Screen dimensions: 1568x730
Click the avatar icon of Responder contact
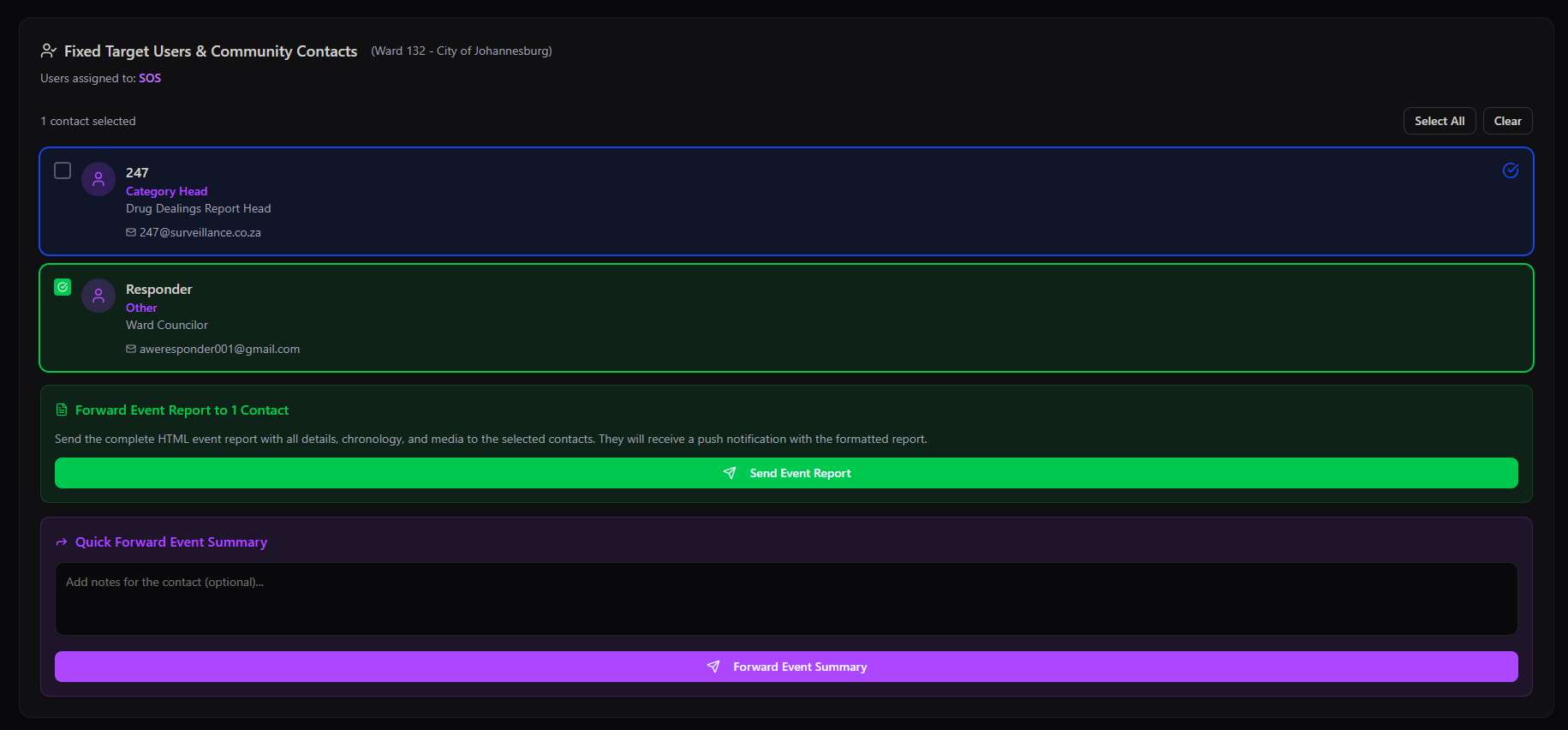pyautogui.click(x=98, y=296)
